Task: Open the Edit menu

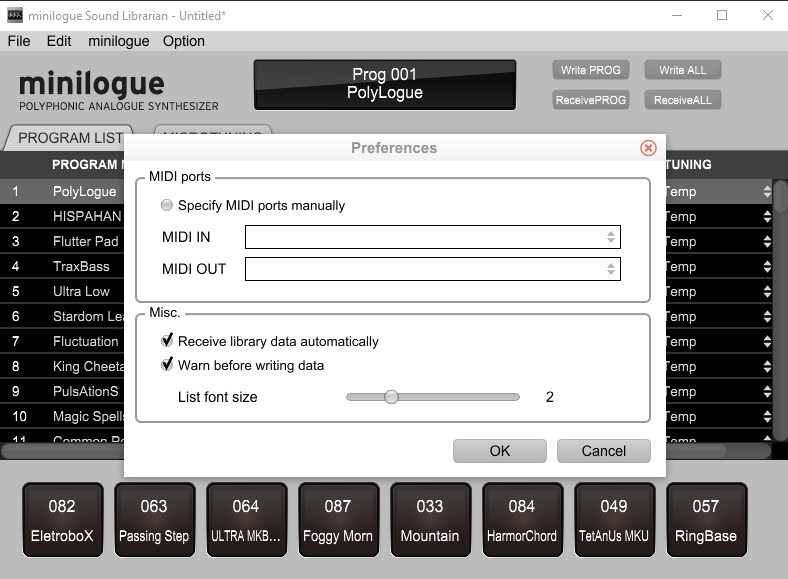Action: 59,41
